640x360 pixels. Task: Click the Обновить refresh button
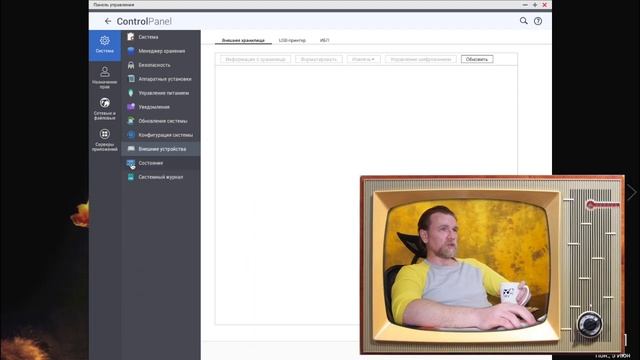tap(477, 60)
